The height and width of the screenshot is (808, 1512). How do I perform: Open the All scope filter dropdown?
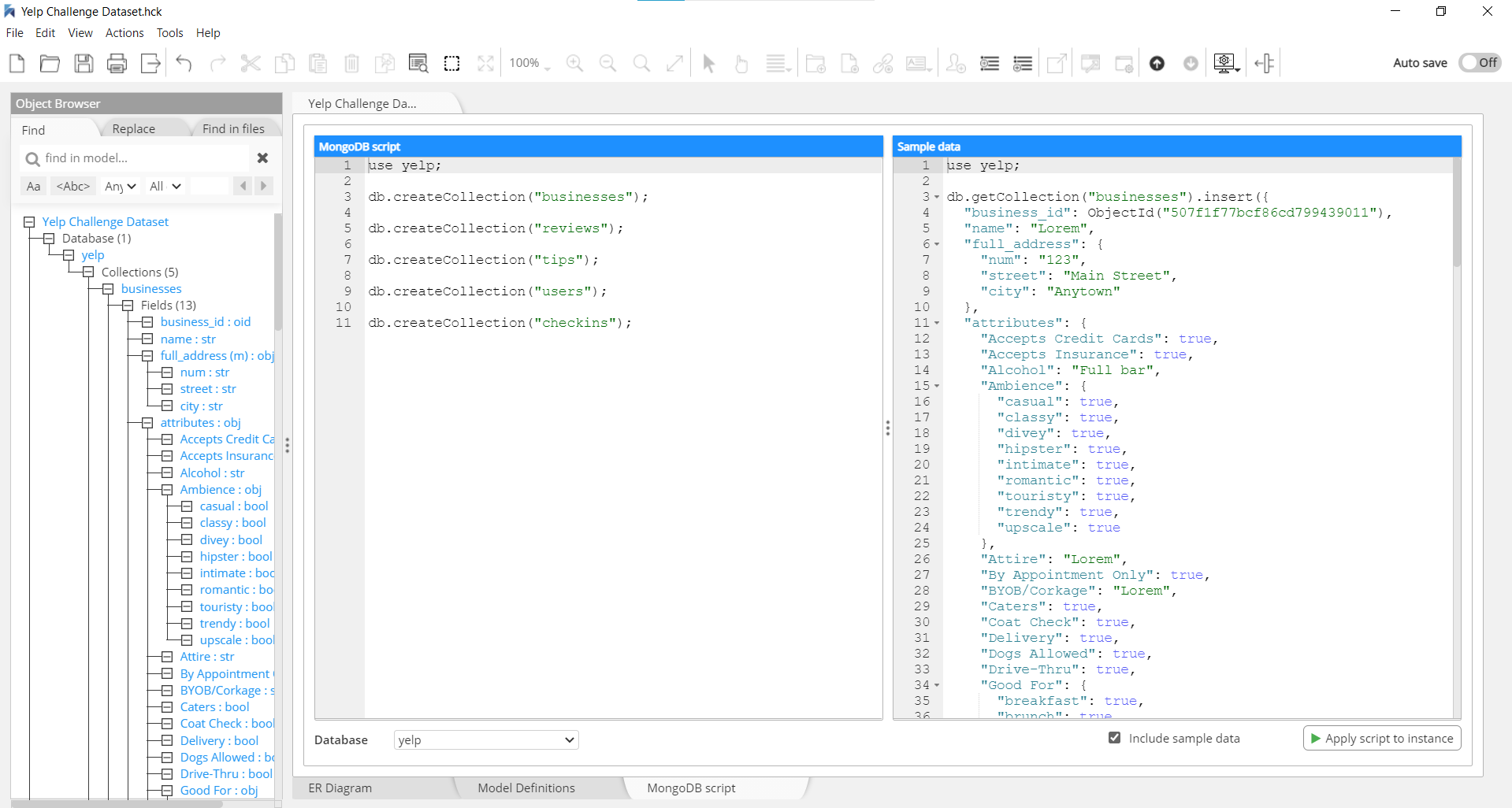coord(165,187)
